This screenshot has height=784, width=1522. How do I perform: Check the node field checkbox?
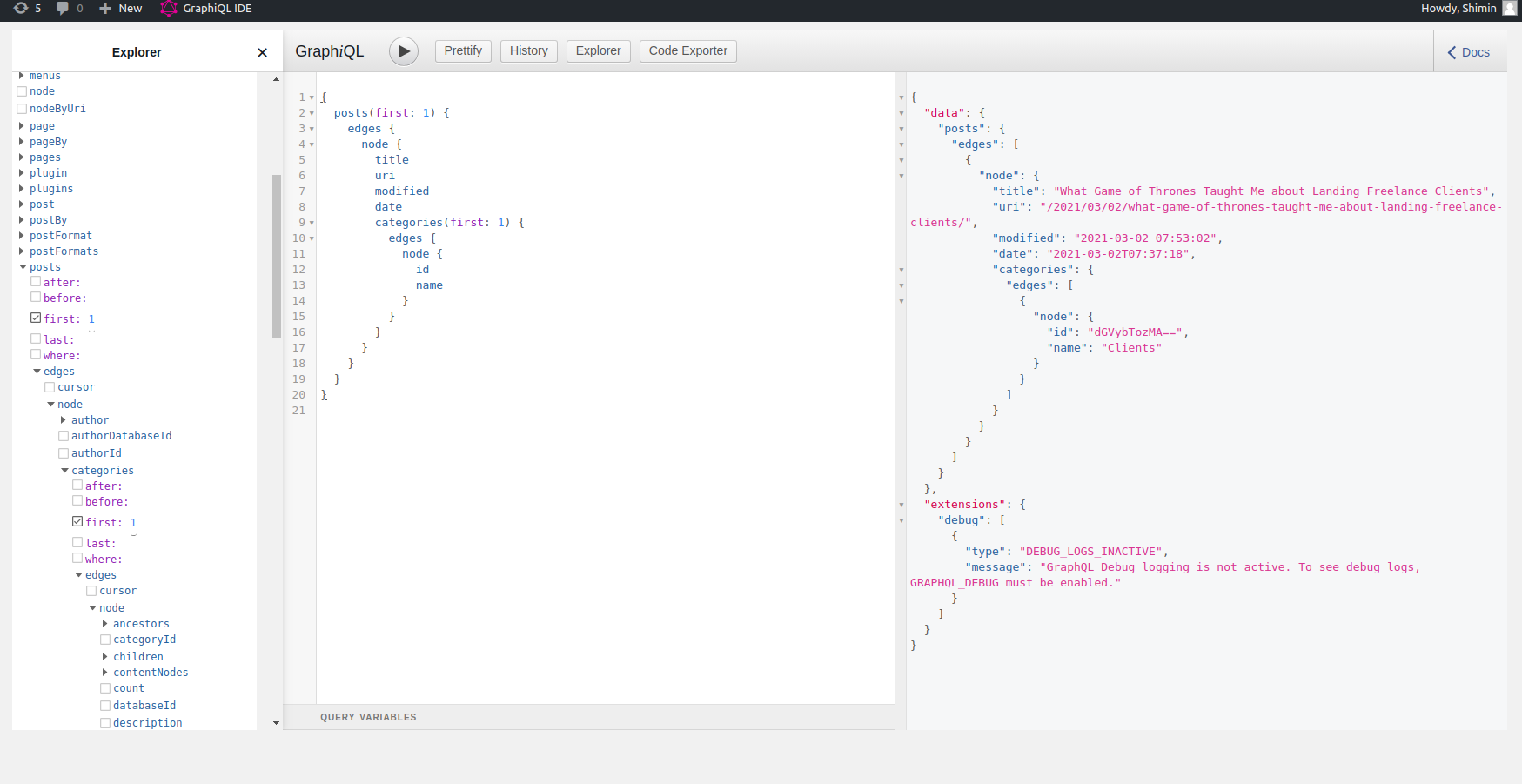(x=22, y=91)
